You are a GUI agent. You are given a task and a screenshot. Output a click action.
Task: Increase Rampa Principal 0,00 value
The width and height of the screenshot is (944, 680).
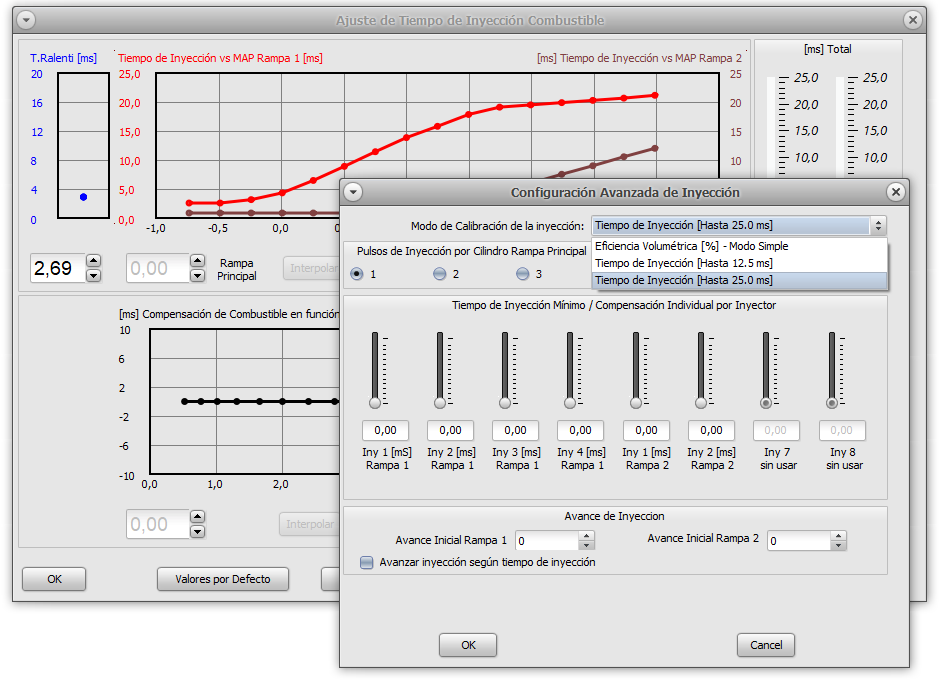[197, 261]
